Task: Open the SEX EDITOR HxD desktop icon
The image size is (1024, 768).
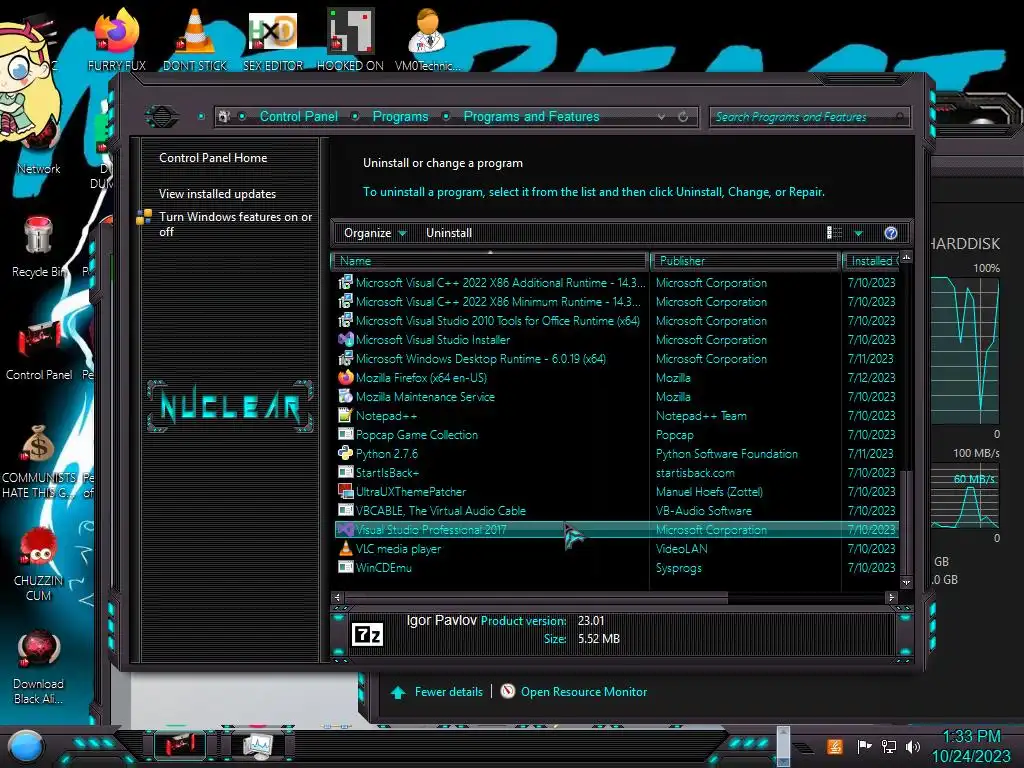Action: point(273,39)
